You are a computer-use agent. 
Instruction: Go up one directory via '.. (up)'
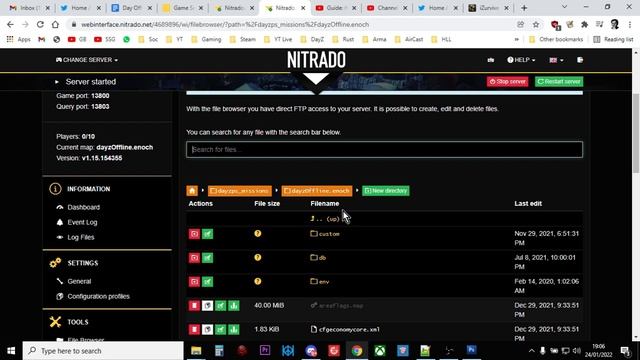point(325,219)
